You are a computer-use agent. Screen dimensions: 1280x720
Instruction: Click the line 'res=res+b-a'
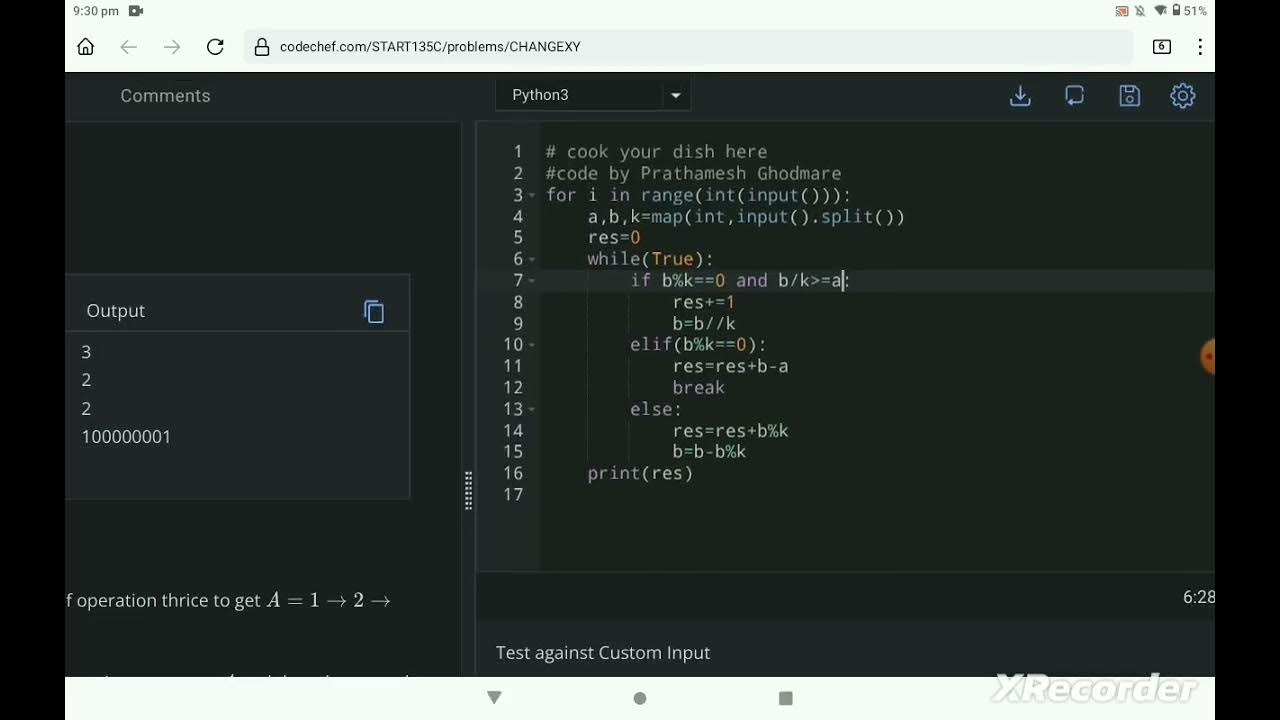pos(730,367)
